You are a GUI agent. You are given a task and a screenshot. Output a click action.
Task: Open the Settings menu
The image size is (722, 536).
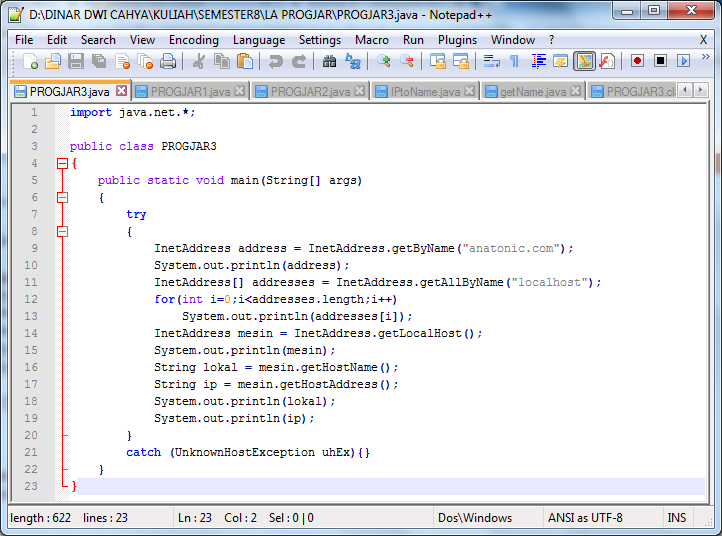tap(320, 40)
